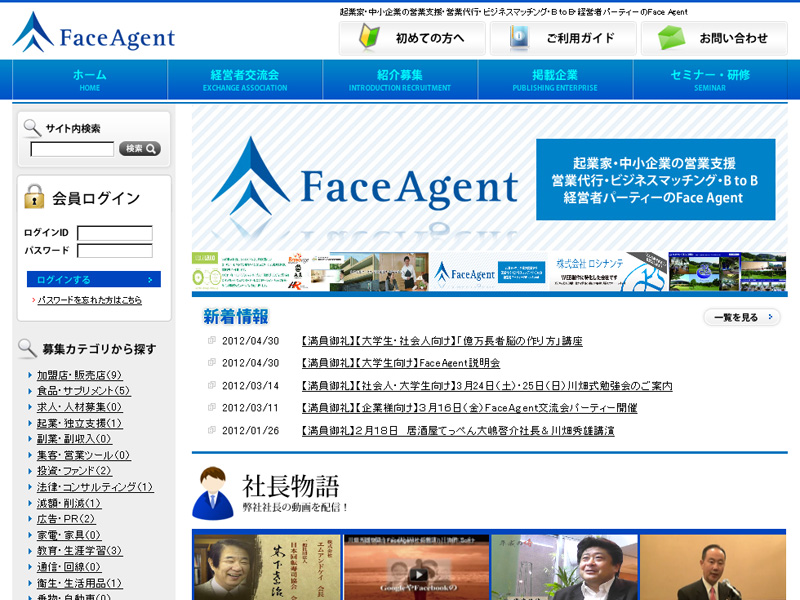
Task: Open 経営者交流会 navigation tab
Action: [245, 80]
